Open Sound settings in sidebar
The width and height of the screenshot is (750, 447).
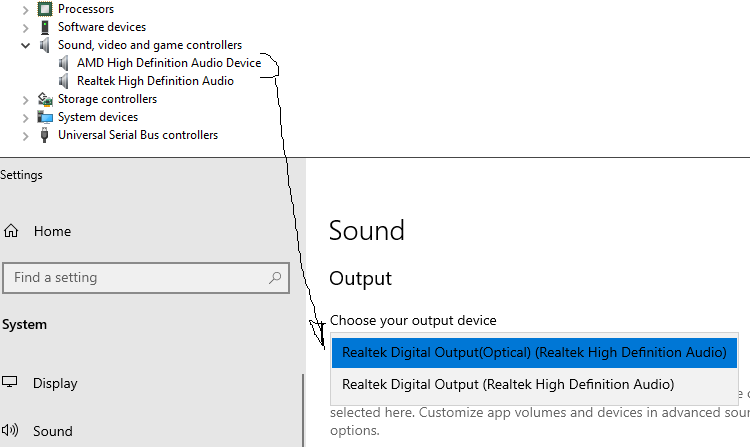(53, 431)
